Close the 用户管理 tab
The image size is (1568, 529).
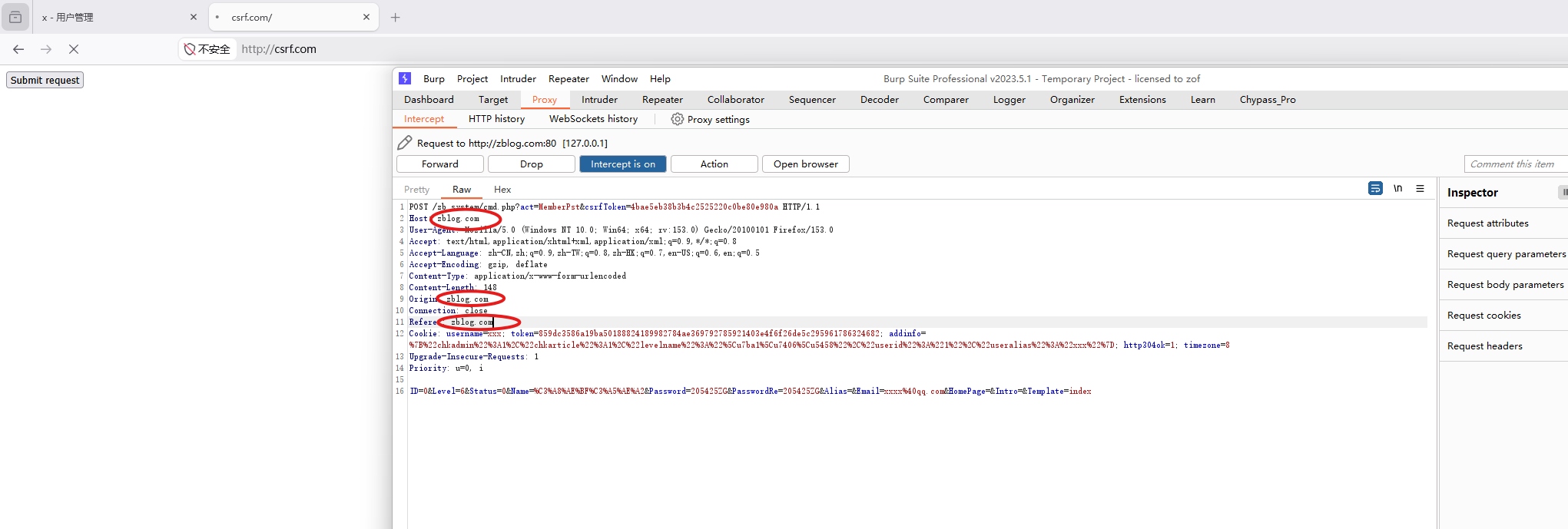[x=194, y=17]
